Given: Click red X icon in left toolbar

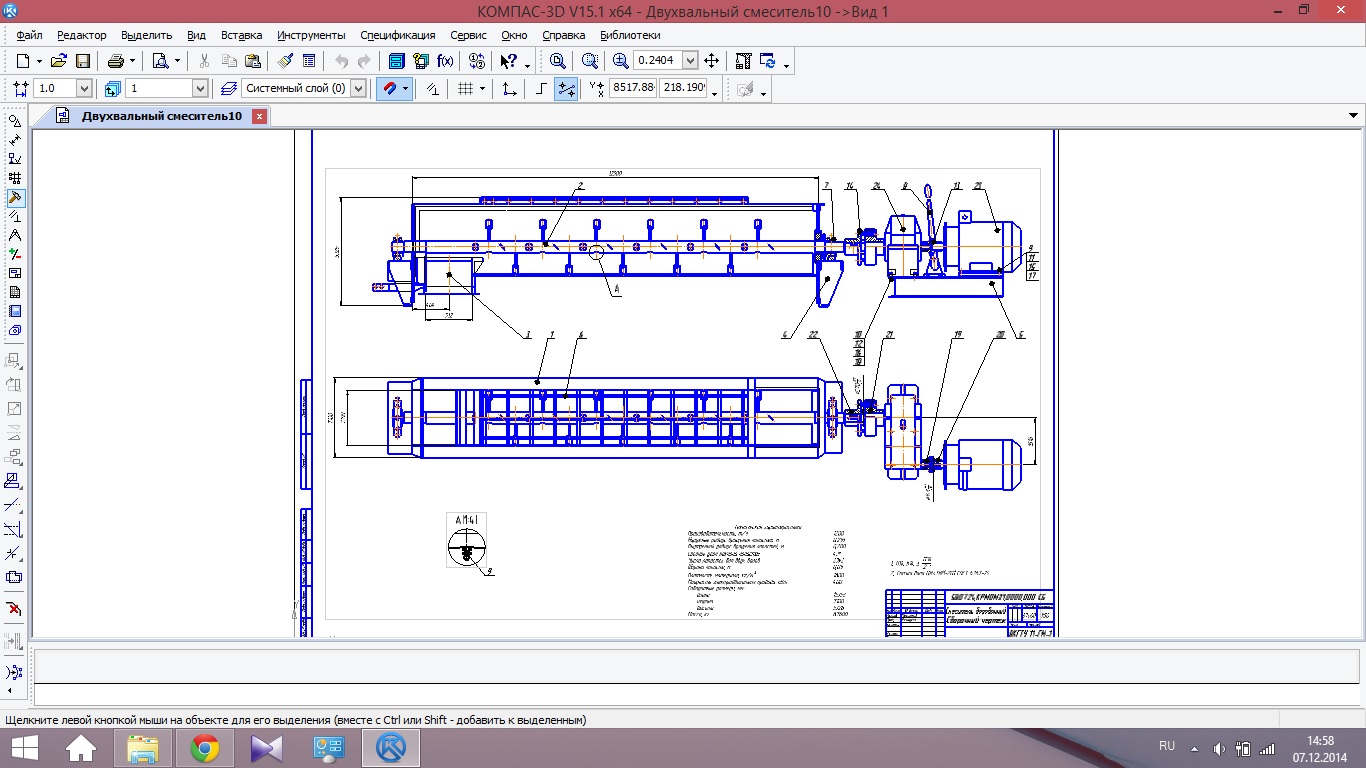Looking at the screenshot, I should 14,609.
